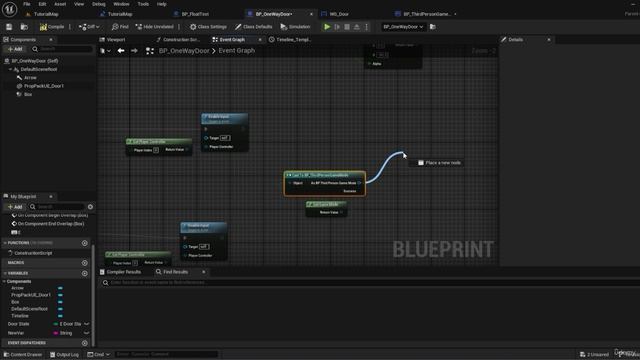Click the Unreal Engine logo icon
This screenshot has height=360, width=640.
(x=9, y=9)
